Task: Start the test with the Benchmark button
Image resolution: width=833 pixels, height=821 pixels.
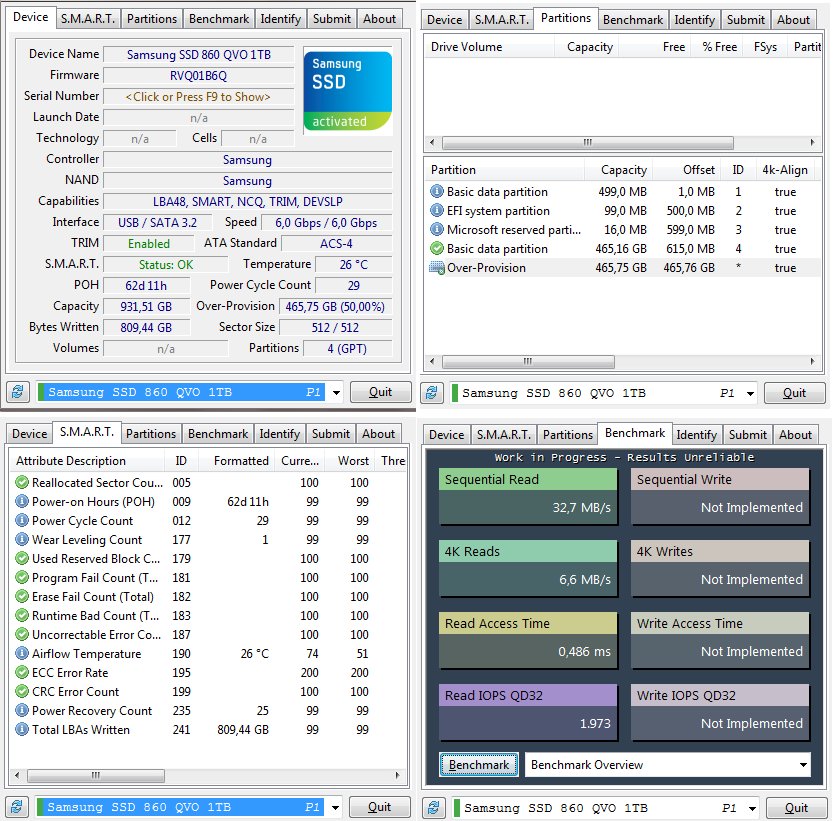Action: click(479, 765)
